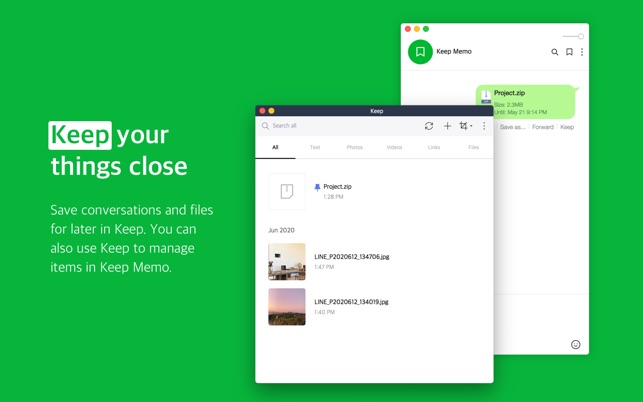
Task: Open the Keep window more options menu
Action: tap(484, 126)
